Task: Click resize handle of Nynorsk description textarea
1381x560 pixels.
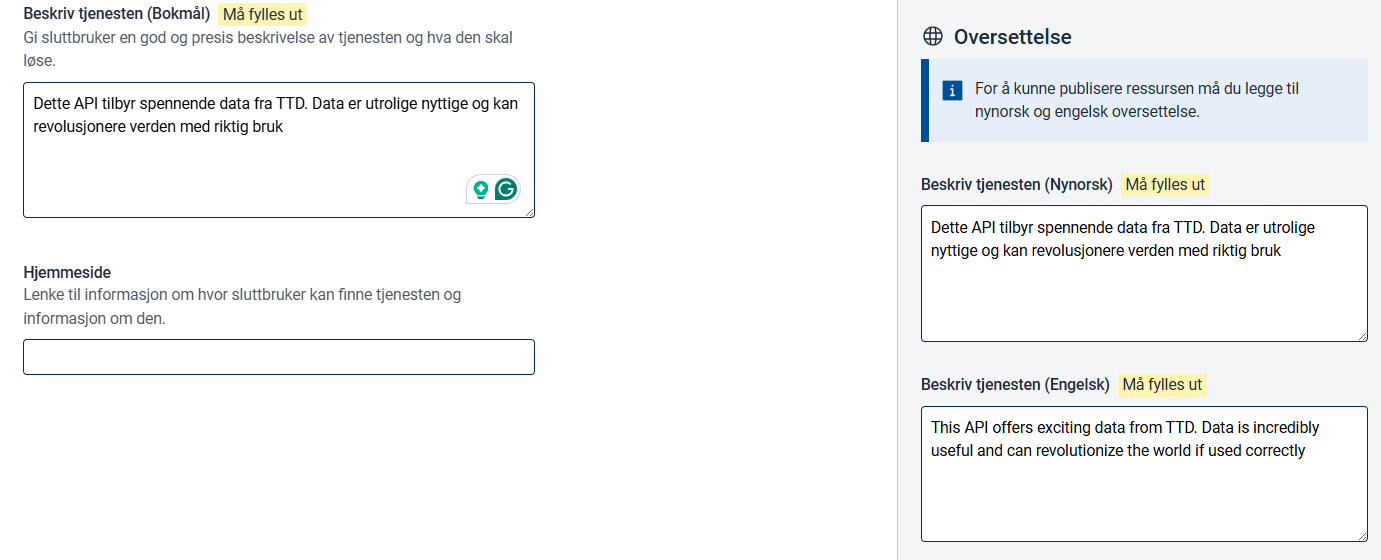Action: click(1362, 336)
